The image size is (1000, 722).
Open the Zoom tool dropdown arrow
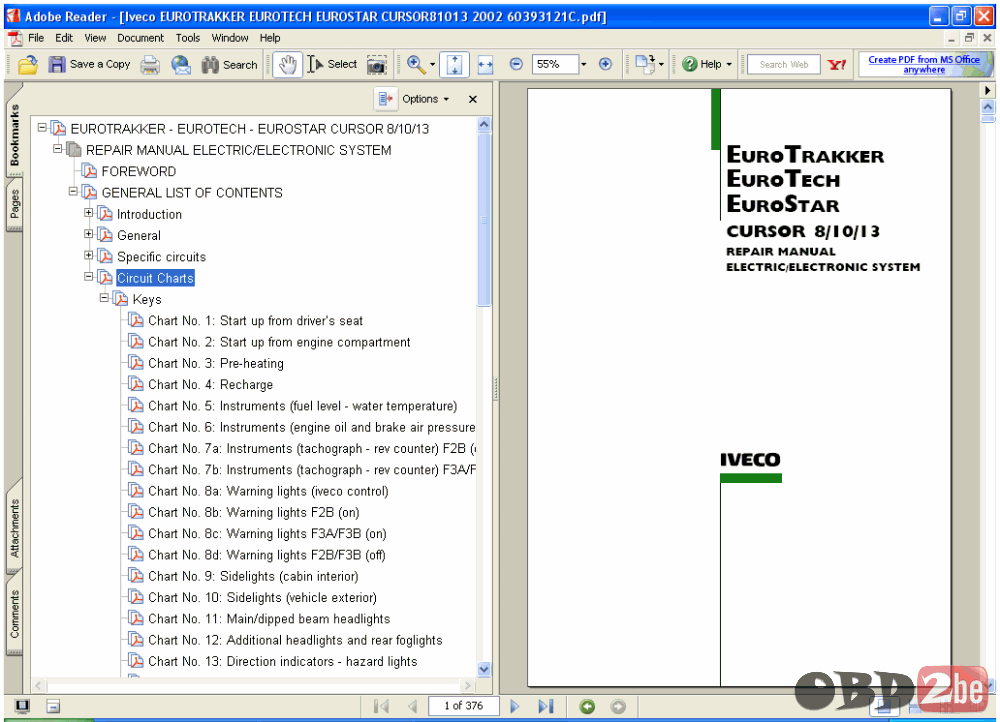click(x=432, y=64)
